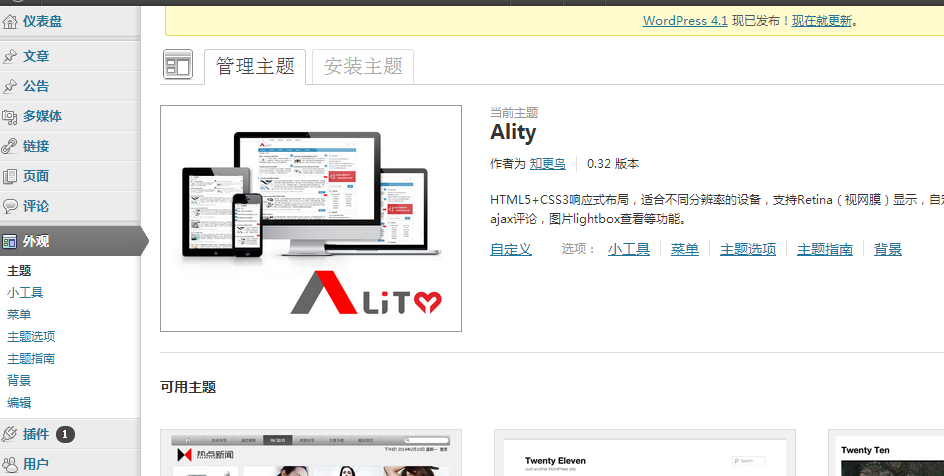Select 主题选项 in the sidebar submenu
This screenshot has height=476, width=944.
[31, 337]
